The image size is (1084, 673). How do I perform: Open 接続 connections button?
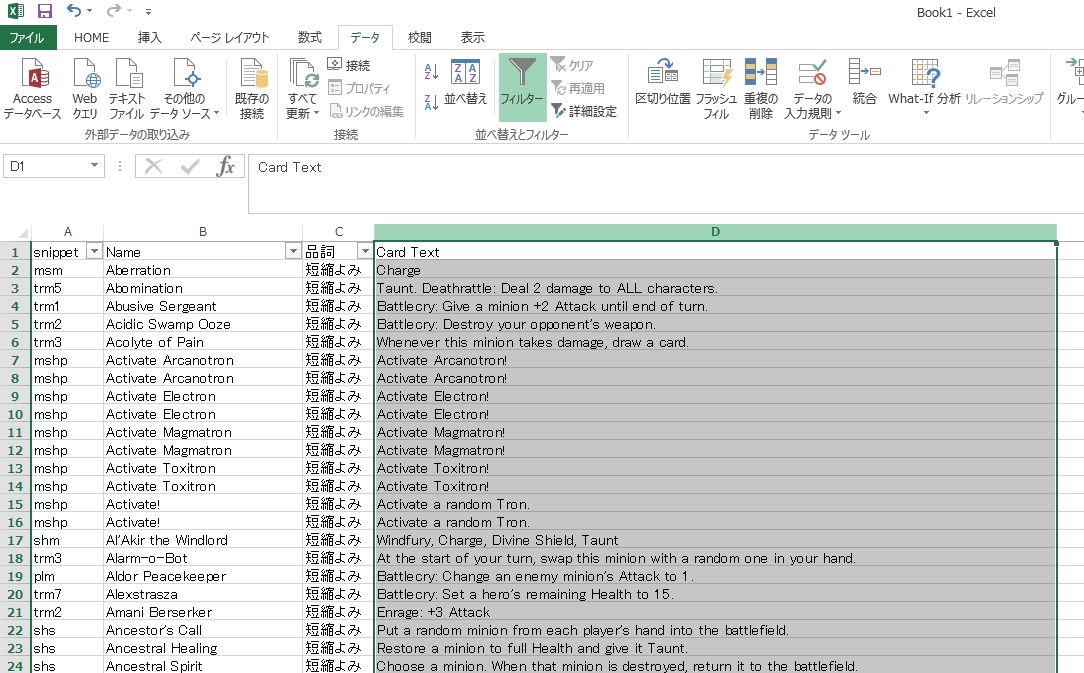349,65
